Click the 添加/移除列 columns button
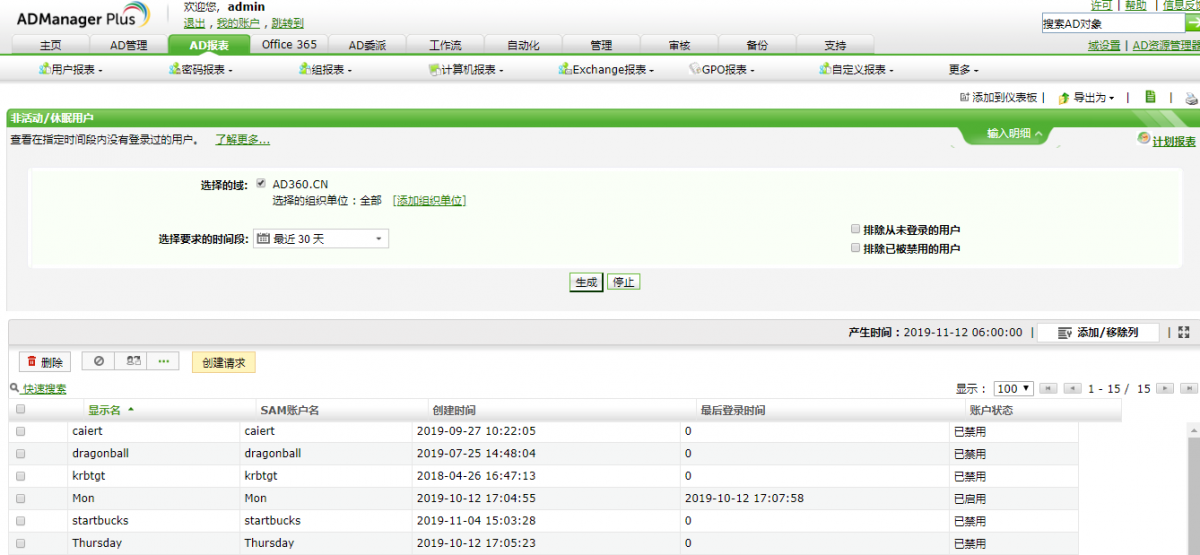This screenshot has height=555, width=1200. coord(1098,332)
